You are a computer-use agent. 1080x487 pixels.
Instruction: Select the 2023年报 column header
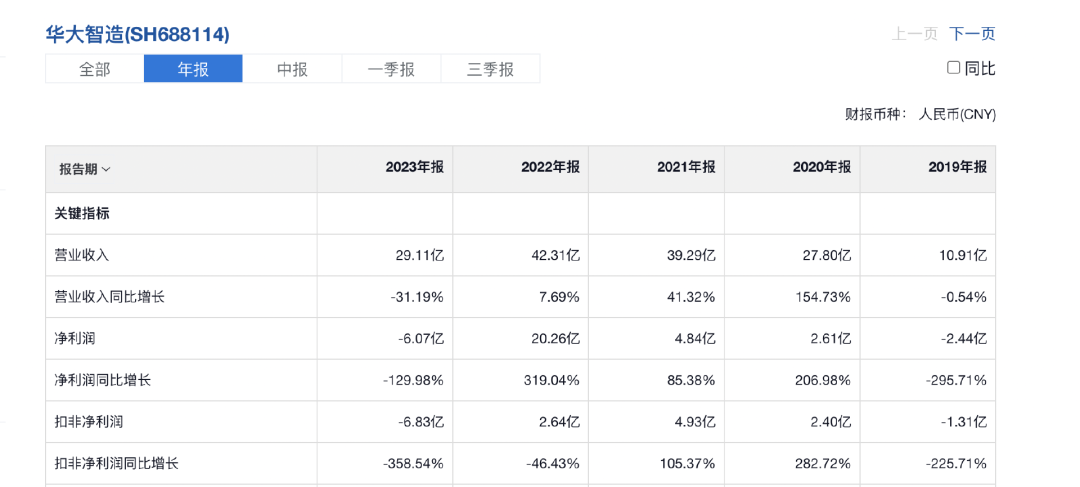[415, 167]
